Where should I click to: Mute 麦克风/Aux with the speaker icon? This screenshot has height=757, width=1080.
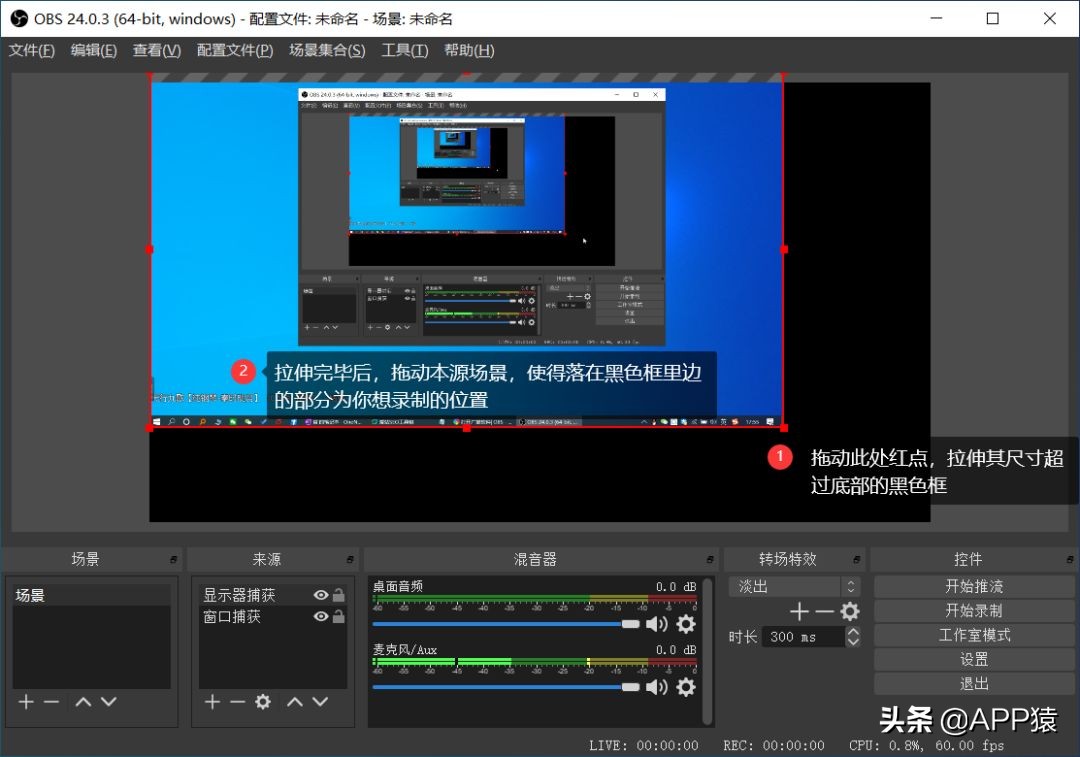pyautogui.click(x=656, y=687)
